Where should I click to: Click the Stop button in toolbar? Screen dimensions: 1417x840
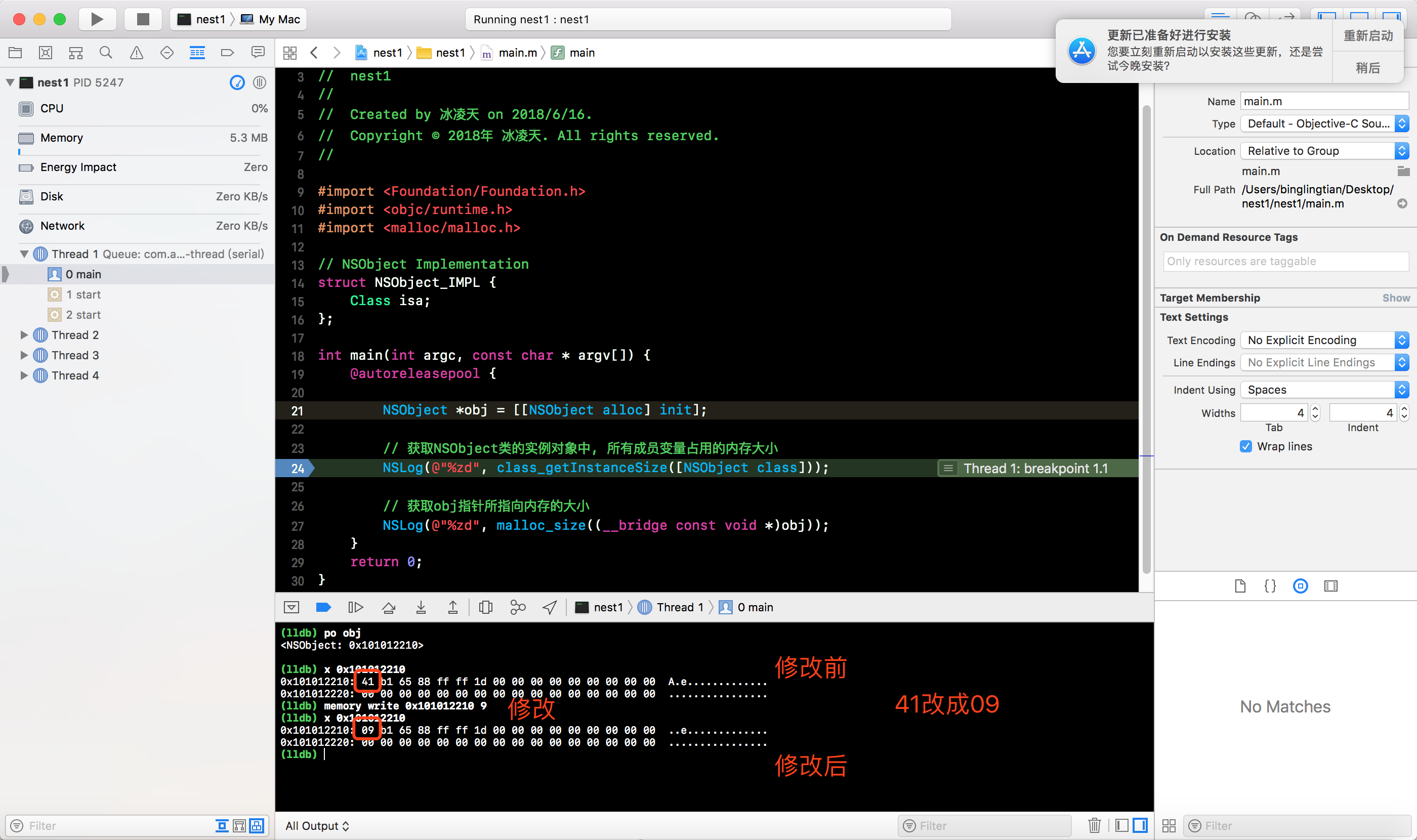143,19
